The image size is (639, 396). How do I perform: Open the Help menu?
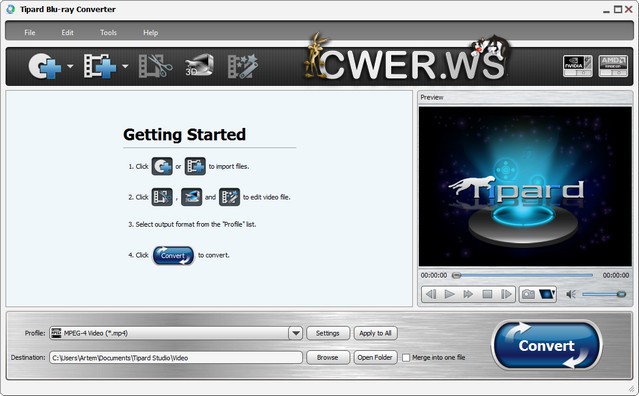click(150, 33)
